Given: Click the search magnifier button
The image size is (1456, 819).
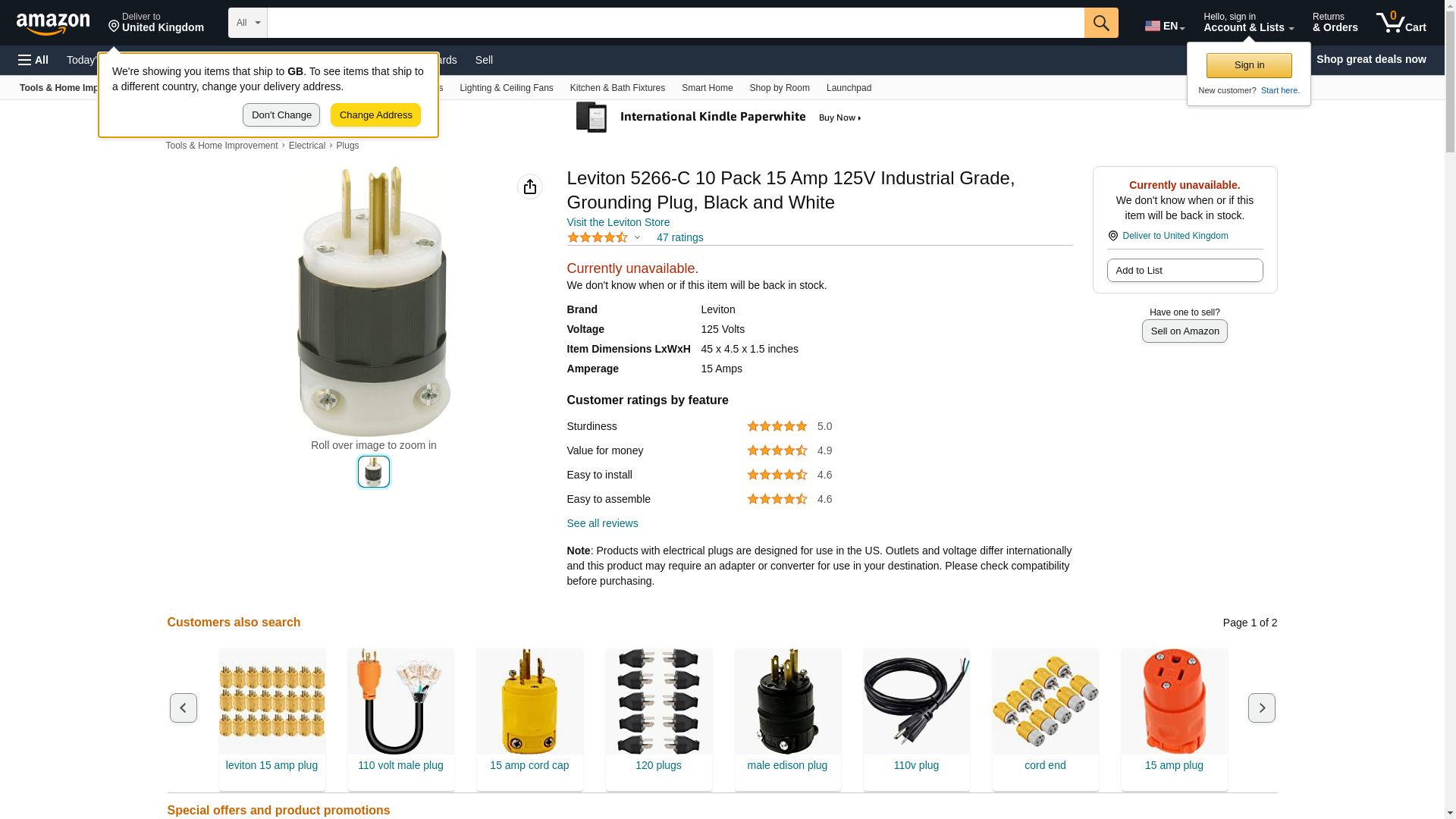Looking at the screenshot, I should click(1101, 23).
